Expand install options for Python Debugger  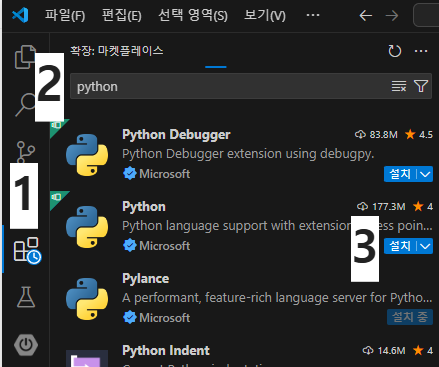(425, 174)
